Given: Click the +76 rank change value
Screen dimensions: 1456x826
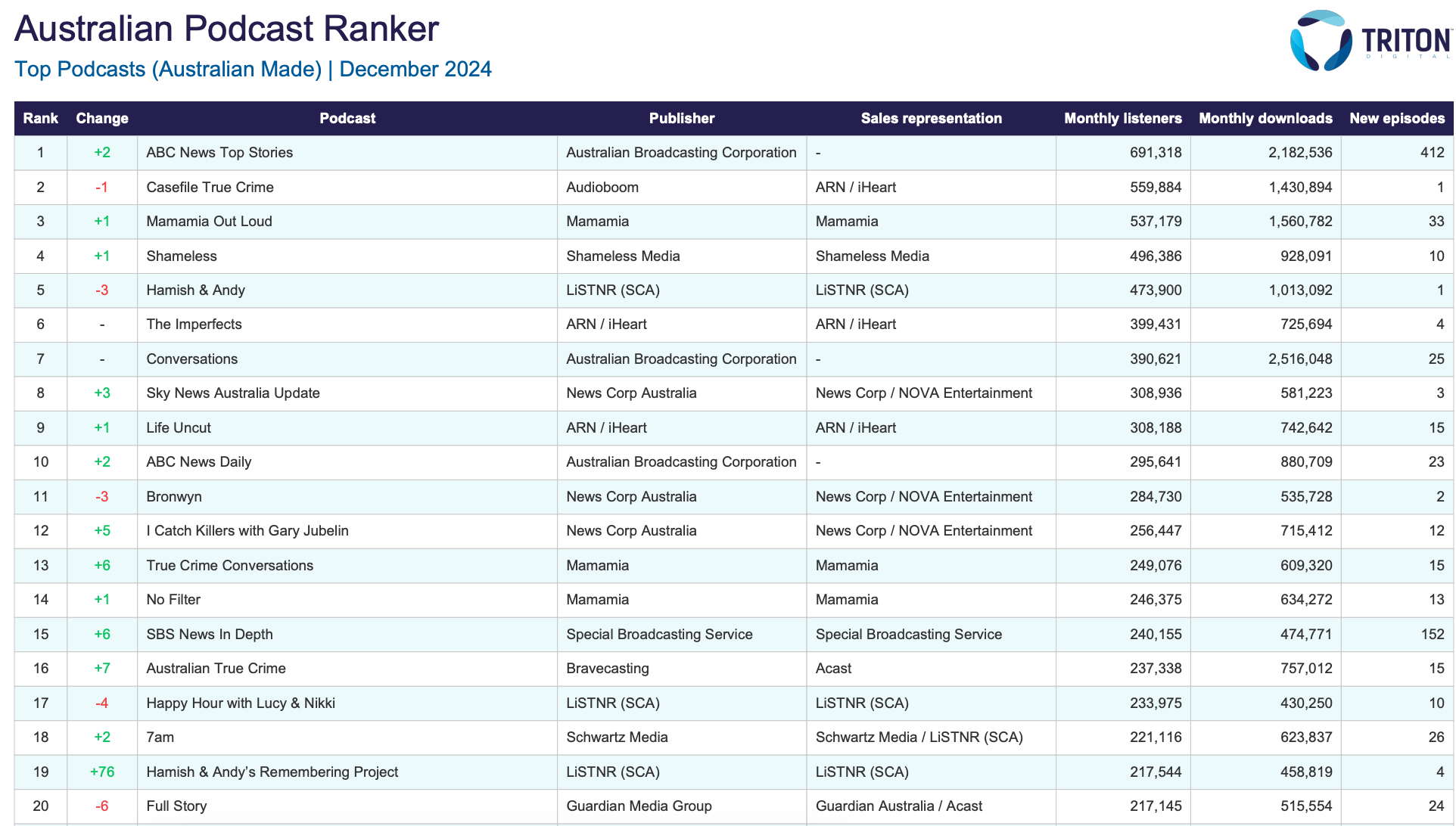Looking at the screenshot, I should click(102, 772).
